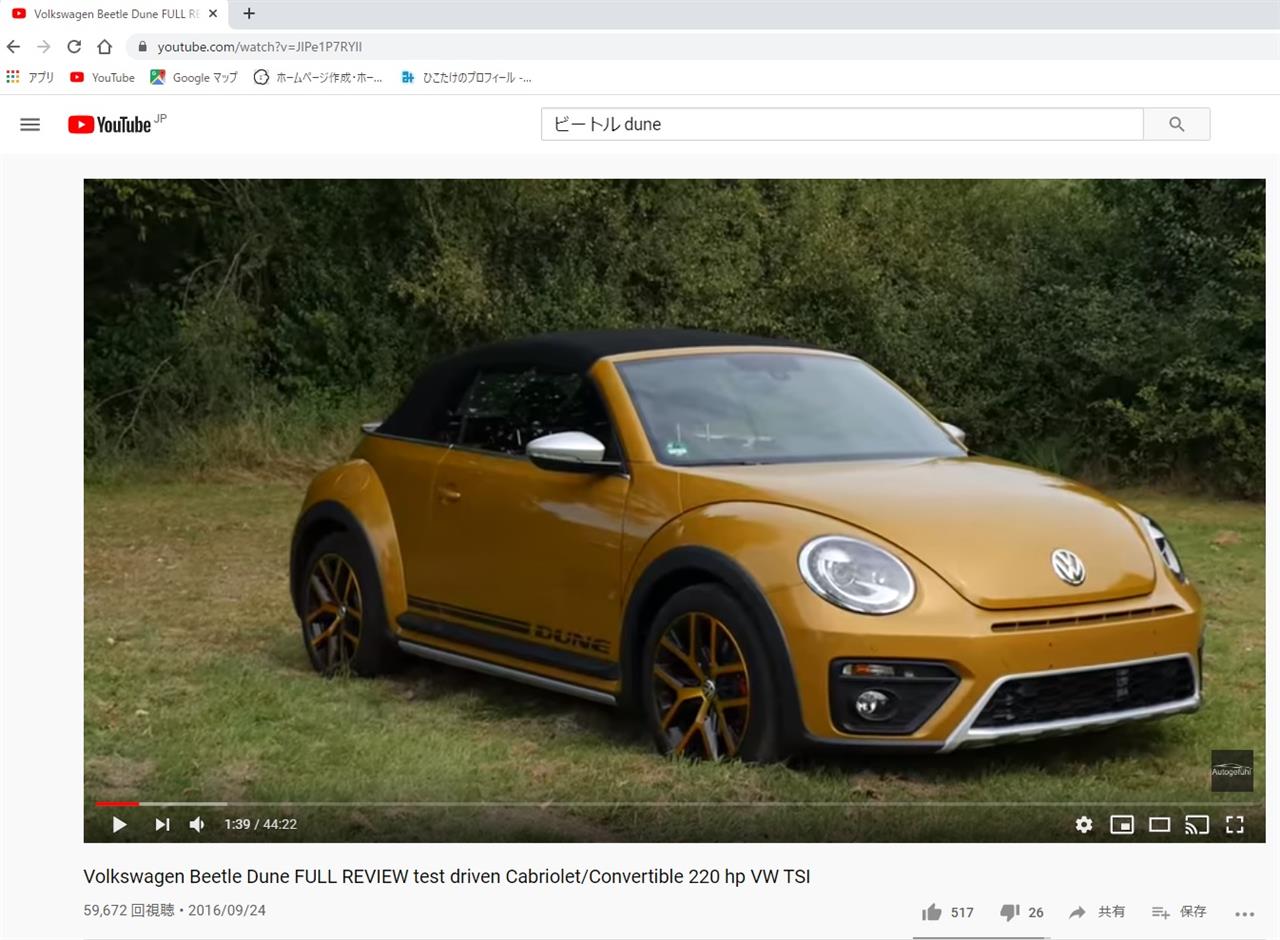Open the browser home page
This screenshot has height=940, width=1280.
pyautogui.click(x=104, y=46)
